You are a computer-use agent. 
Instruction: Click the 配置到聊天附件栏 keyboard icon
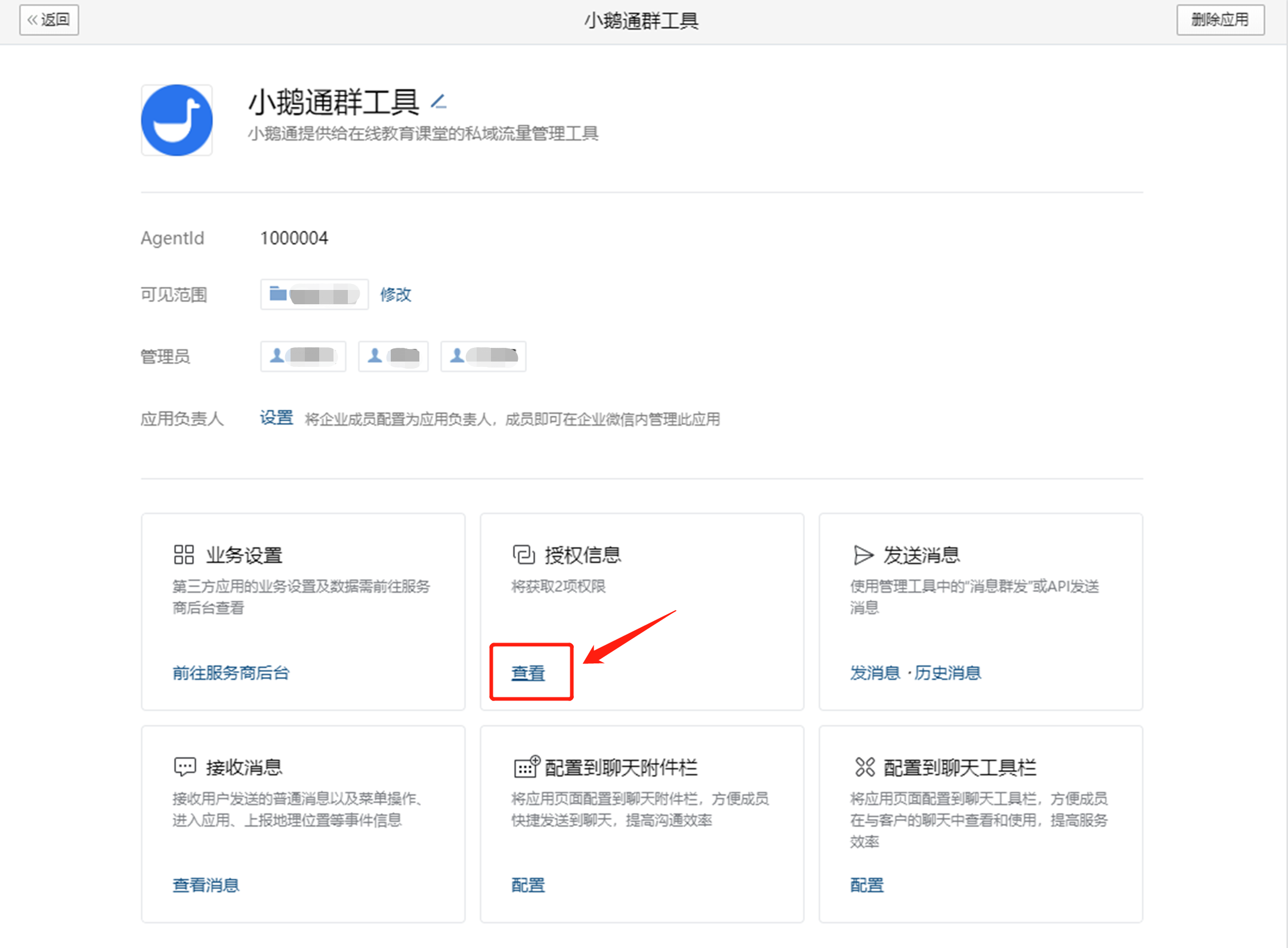[526, 767]
